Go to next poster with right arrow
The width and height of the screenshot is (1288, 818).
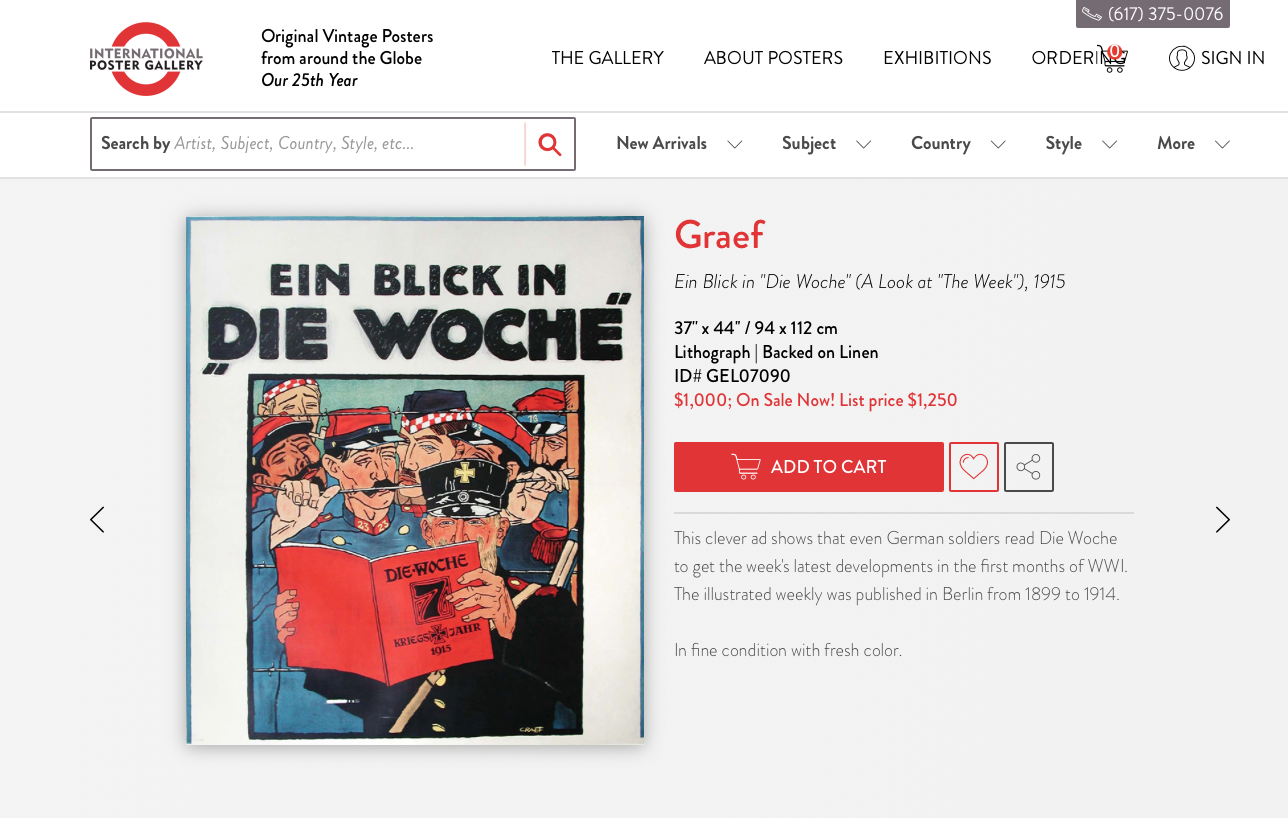[x=1222, y=520]
